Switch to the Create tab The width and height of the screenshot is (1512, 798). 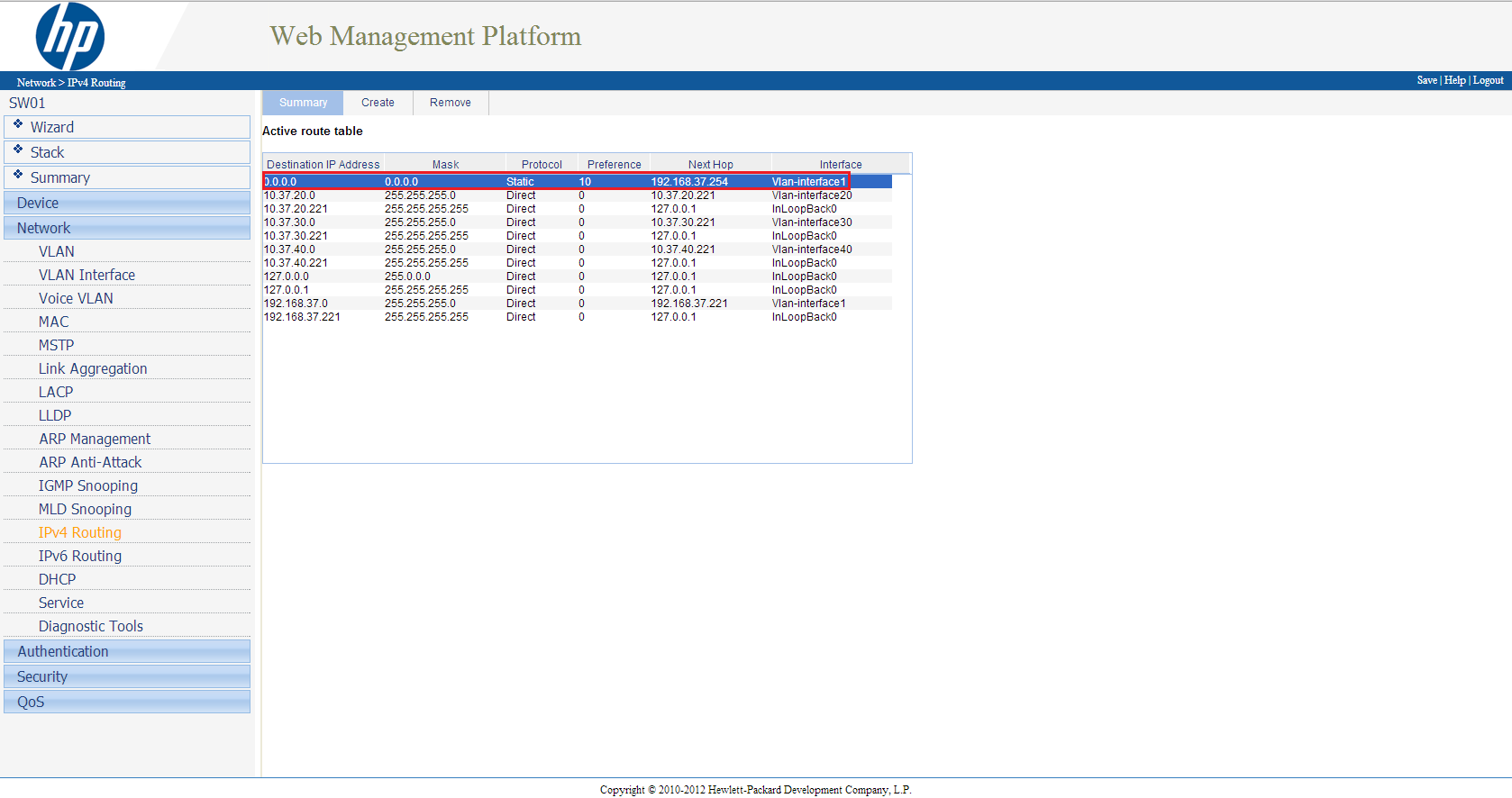pos(378,103)
